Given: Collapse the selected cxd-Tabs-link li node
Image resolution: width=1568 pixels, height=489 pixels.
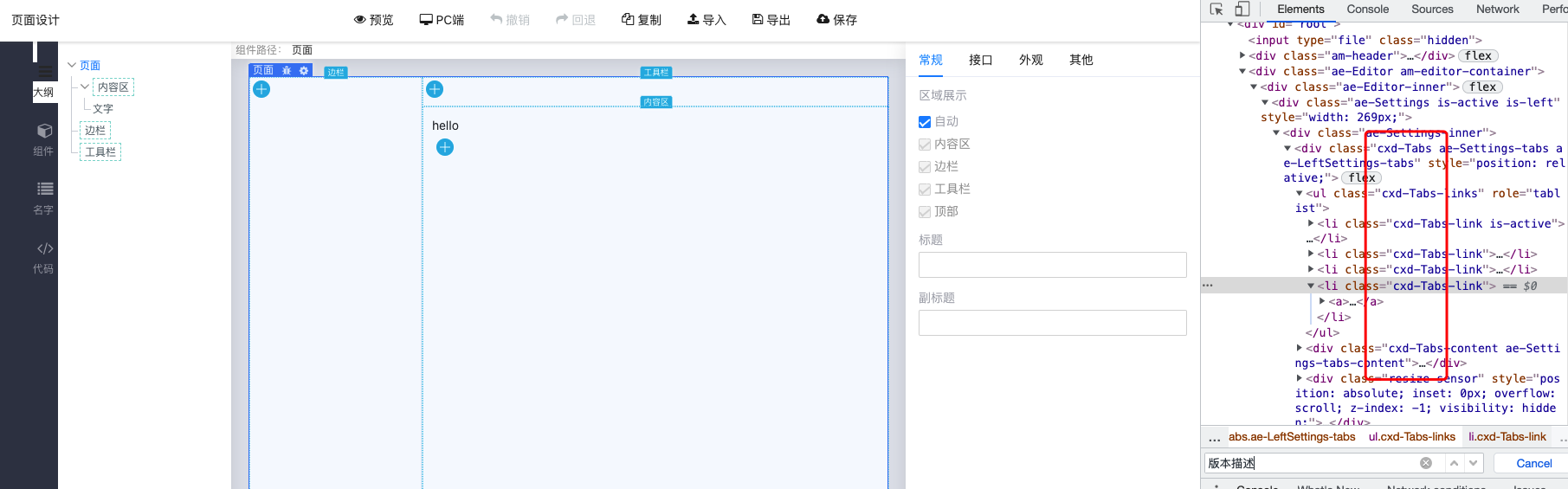Looking at the screenshot, I should point(1311,286).
